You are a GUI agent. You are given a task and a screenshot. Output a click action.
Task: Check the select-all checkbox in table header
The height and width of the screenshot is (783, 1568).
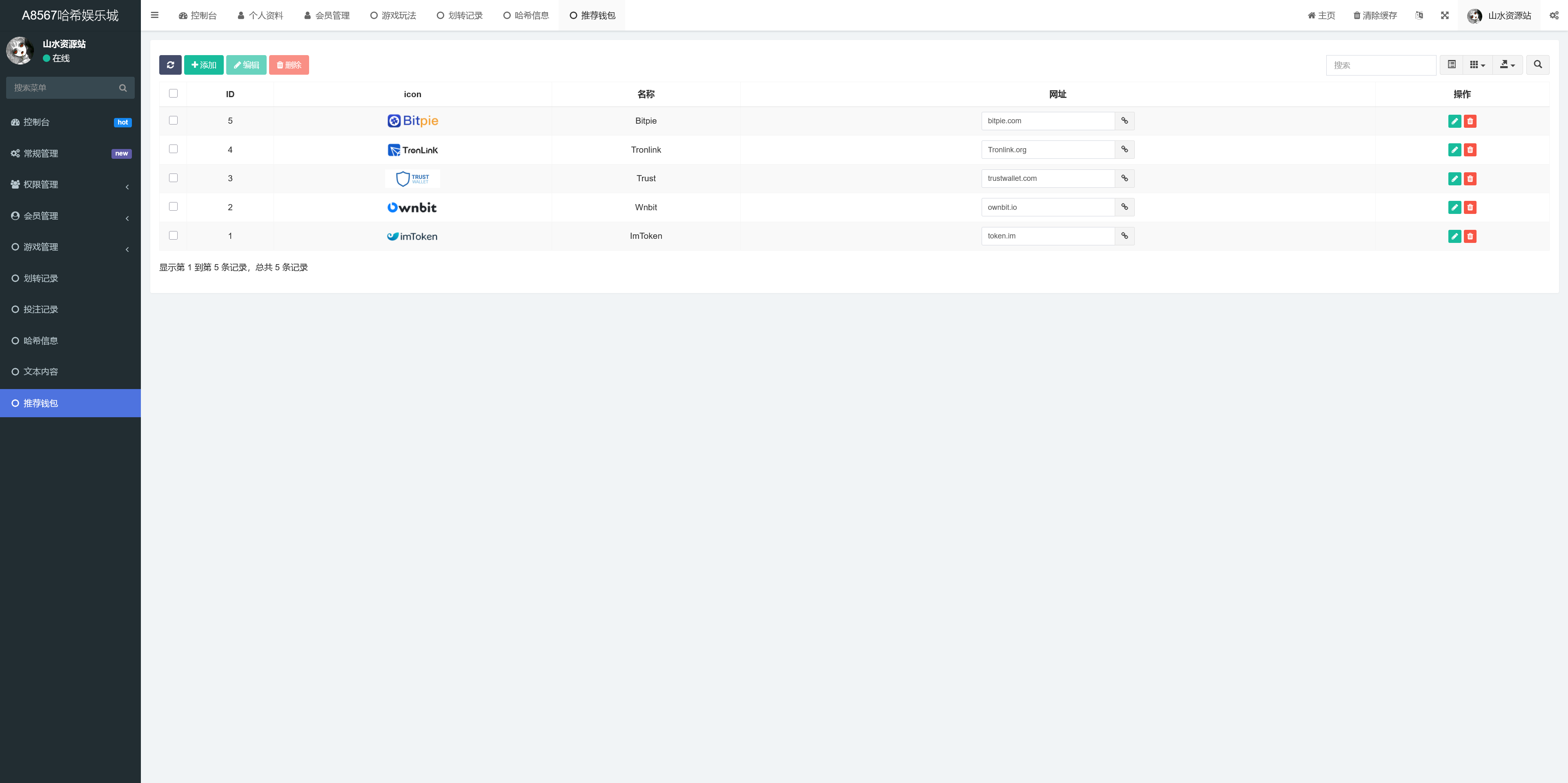(x=174, y=93)
